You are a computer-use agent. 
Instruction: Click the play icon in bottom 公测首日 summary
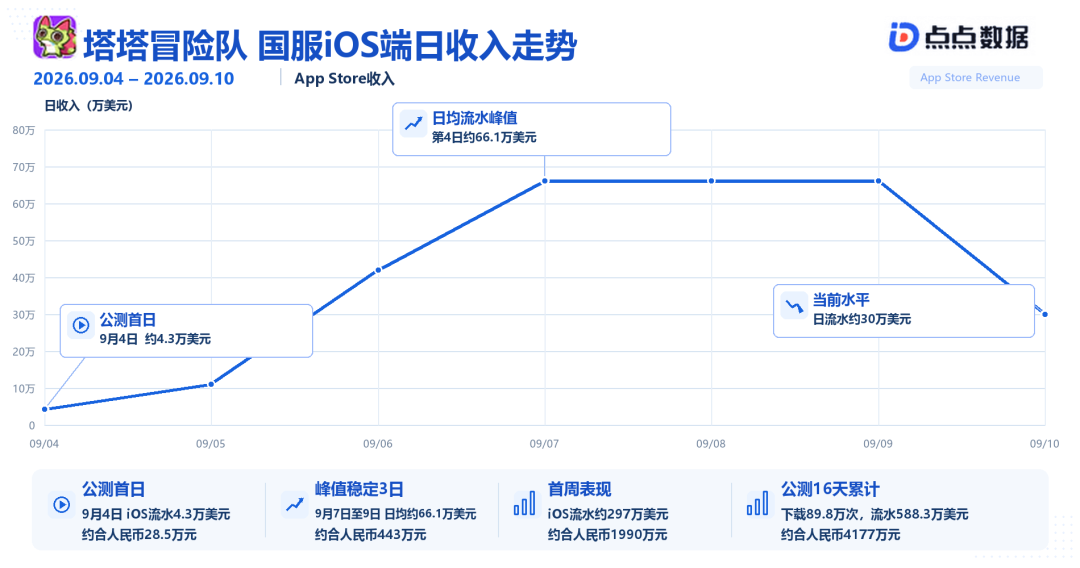tap(61, 505)
